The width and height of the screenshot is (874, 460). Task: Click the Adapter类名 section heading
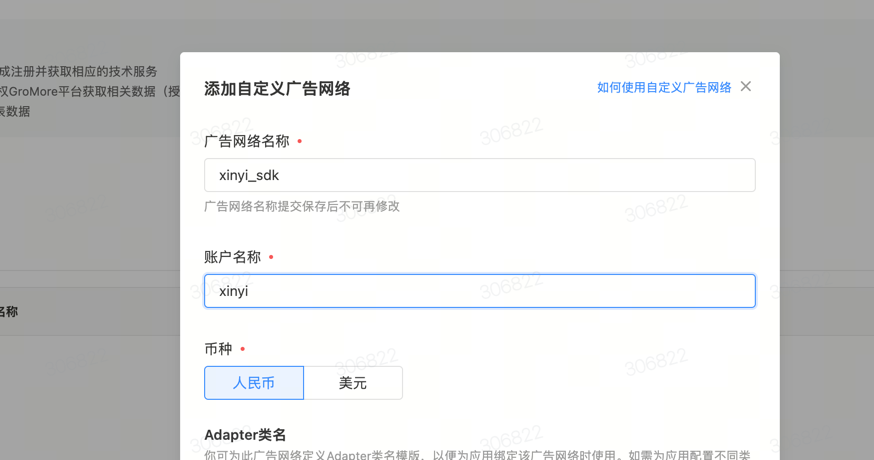245,435
